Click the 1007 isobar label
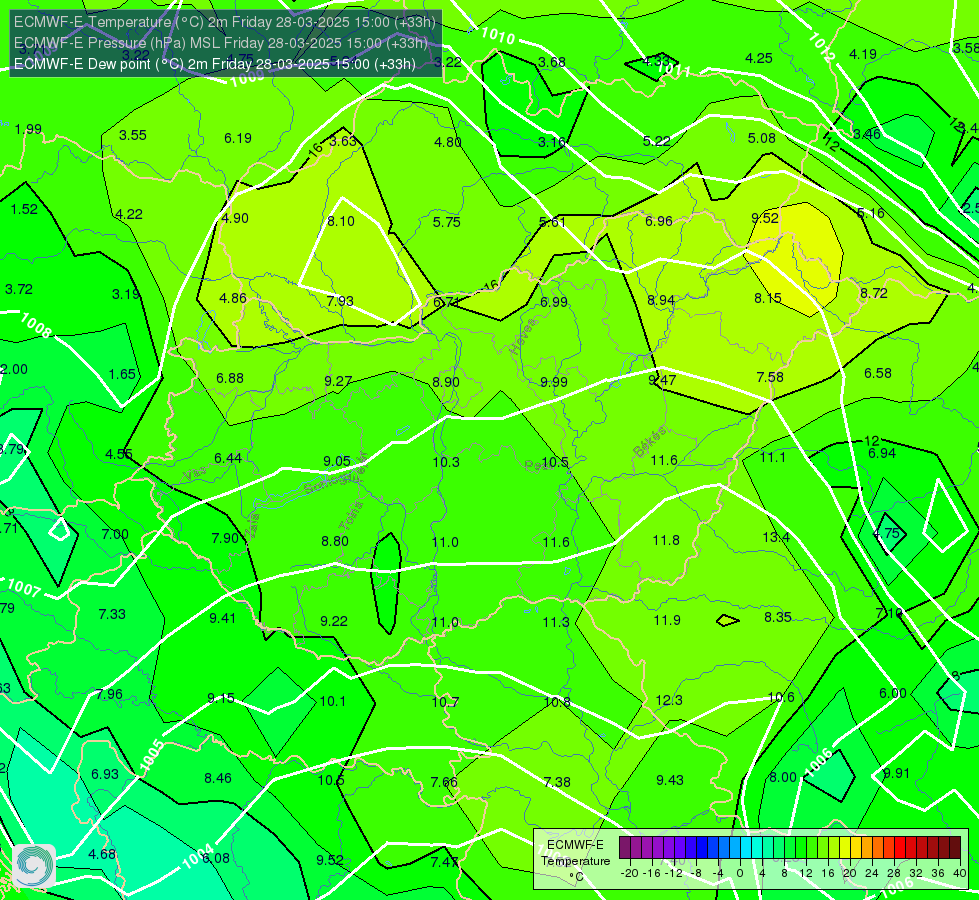This screenshot has height=900, width=979. [24, 588]
